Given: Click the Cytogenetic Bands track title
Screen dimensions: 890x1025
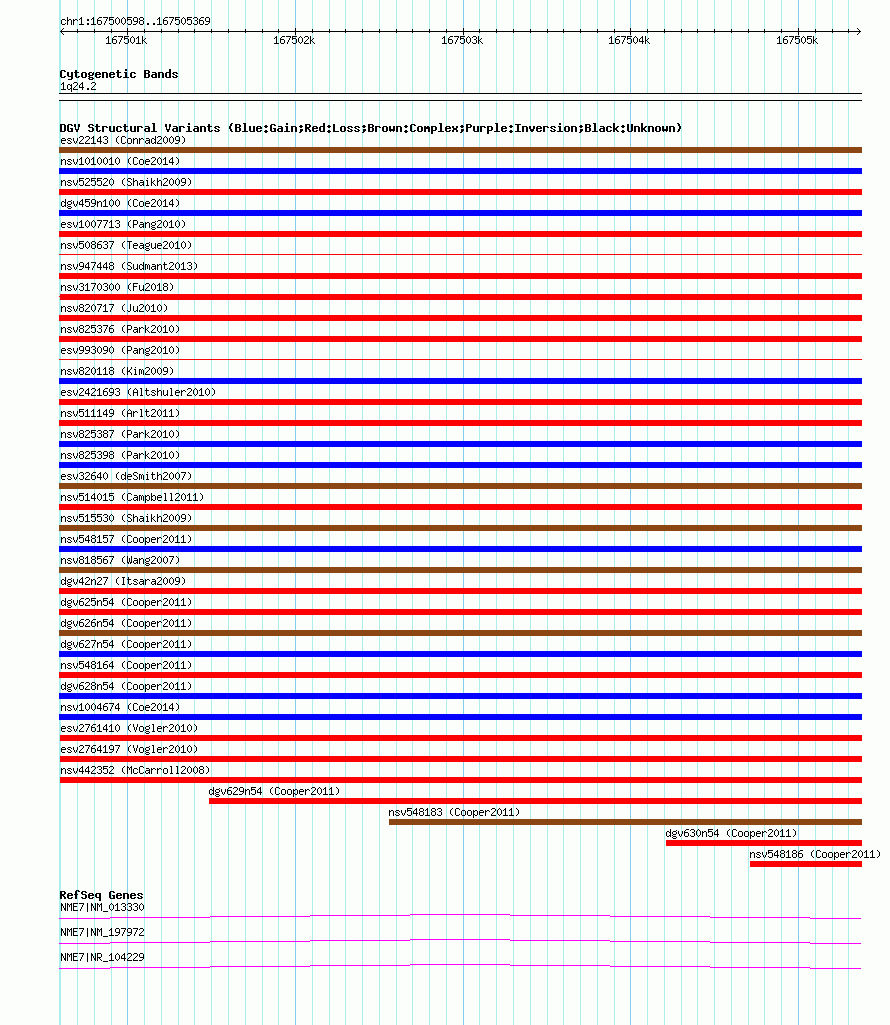Looking at the screenshot, I should click(x=119, y=74).
